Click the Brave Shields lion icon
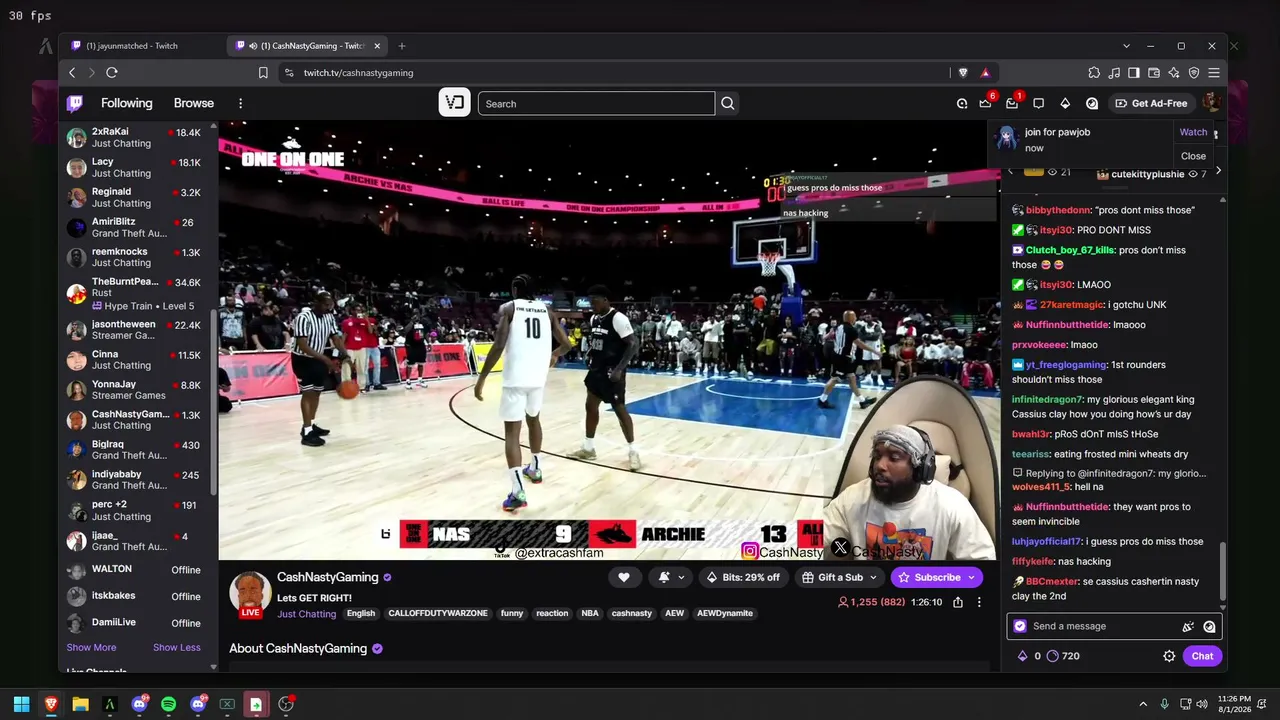 [x=963, y=73]
